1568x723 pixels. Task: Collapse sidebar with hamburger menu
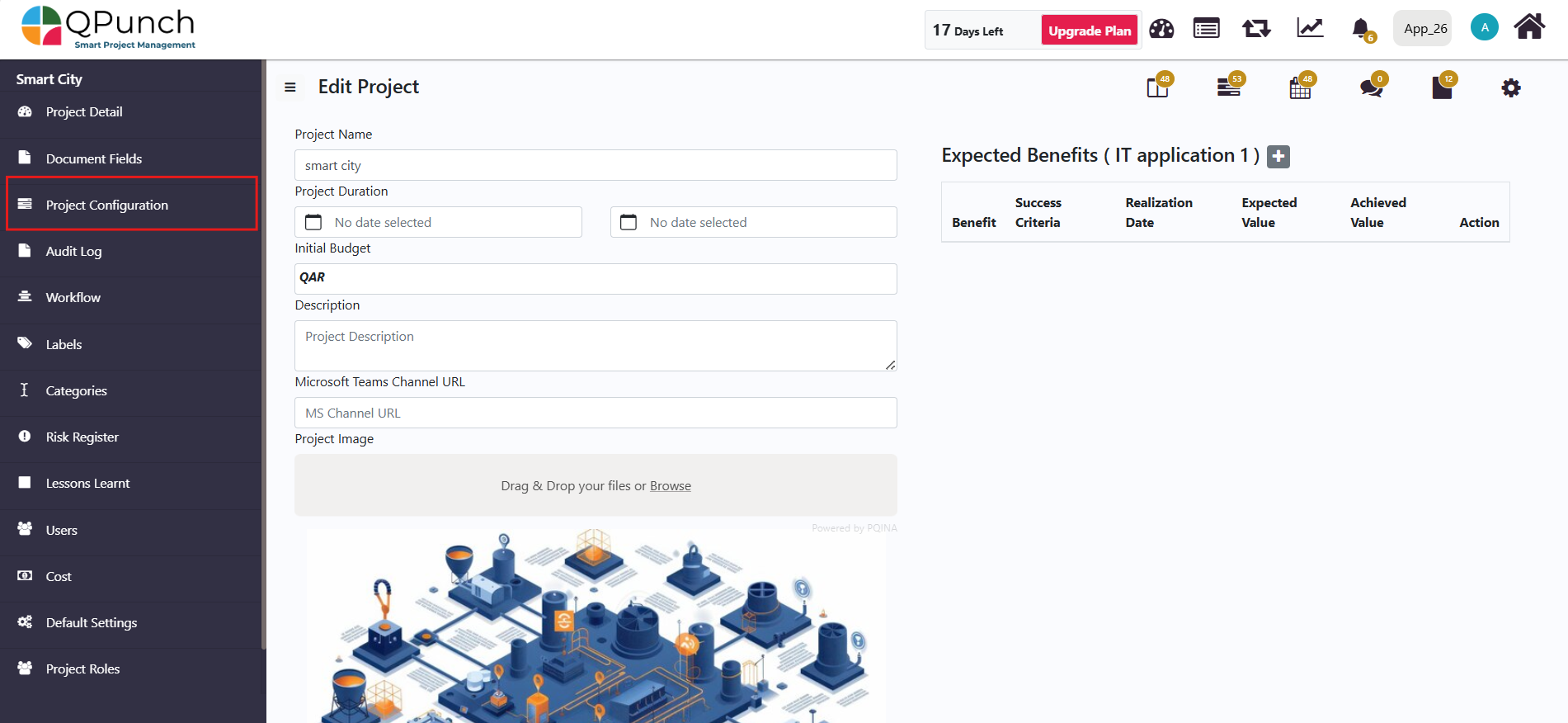coord(290,87)
